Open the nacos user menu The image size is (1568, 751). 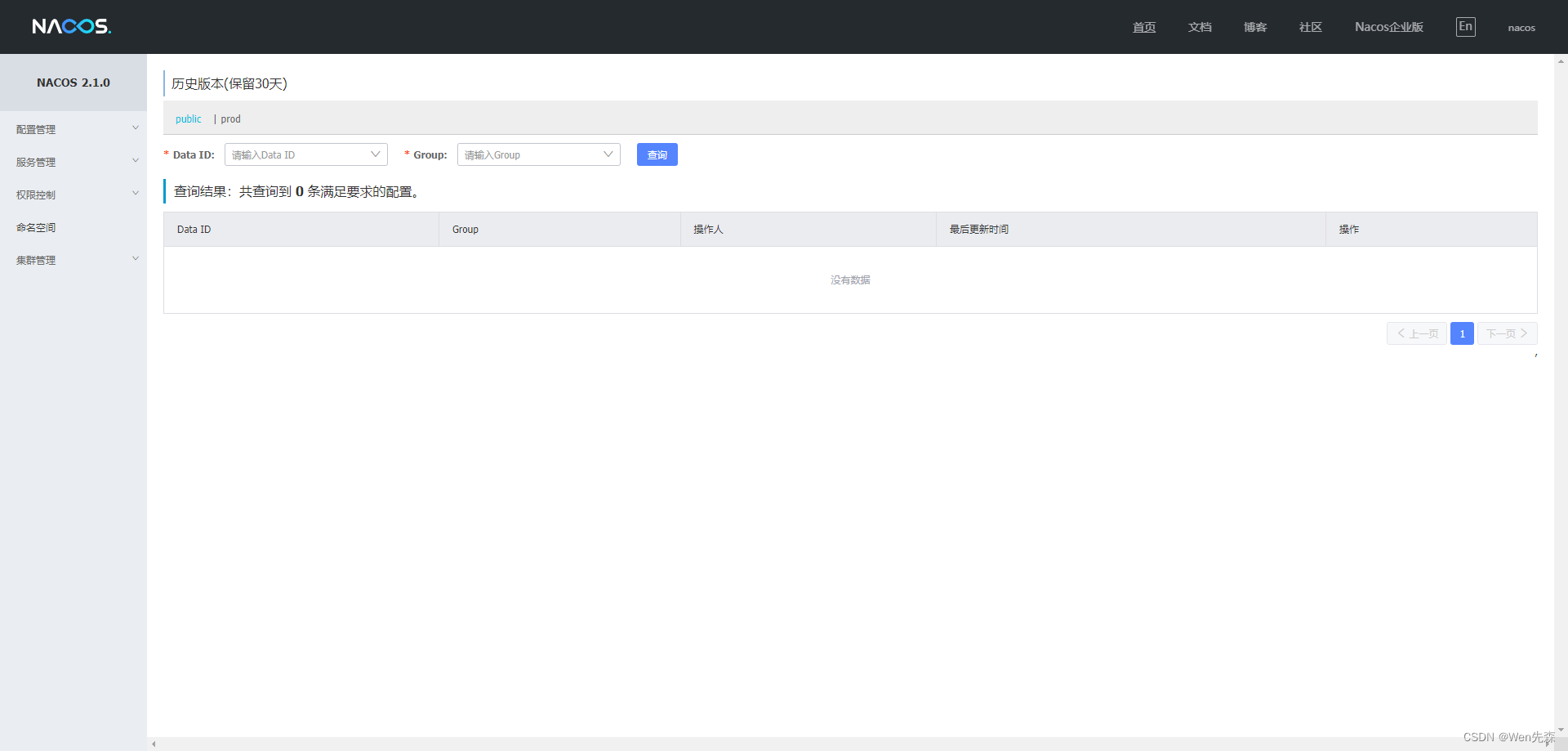pos(1521,28)
